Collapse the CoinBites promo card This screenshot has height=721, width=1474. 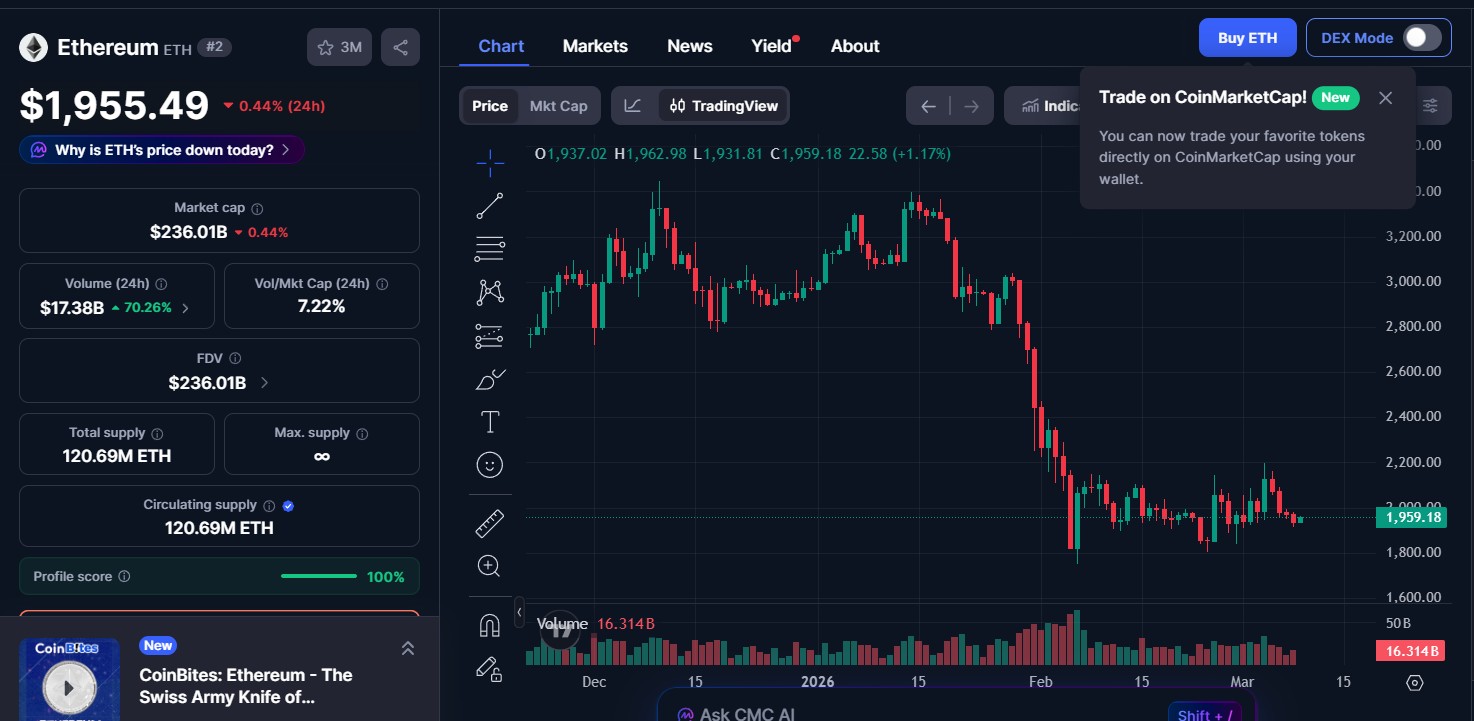[408, 648]
